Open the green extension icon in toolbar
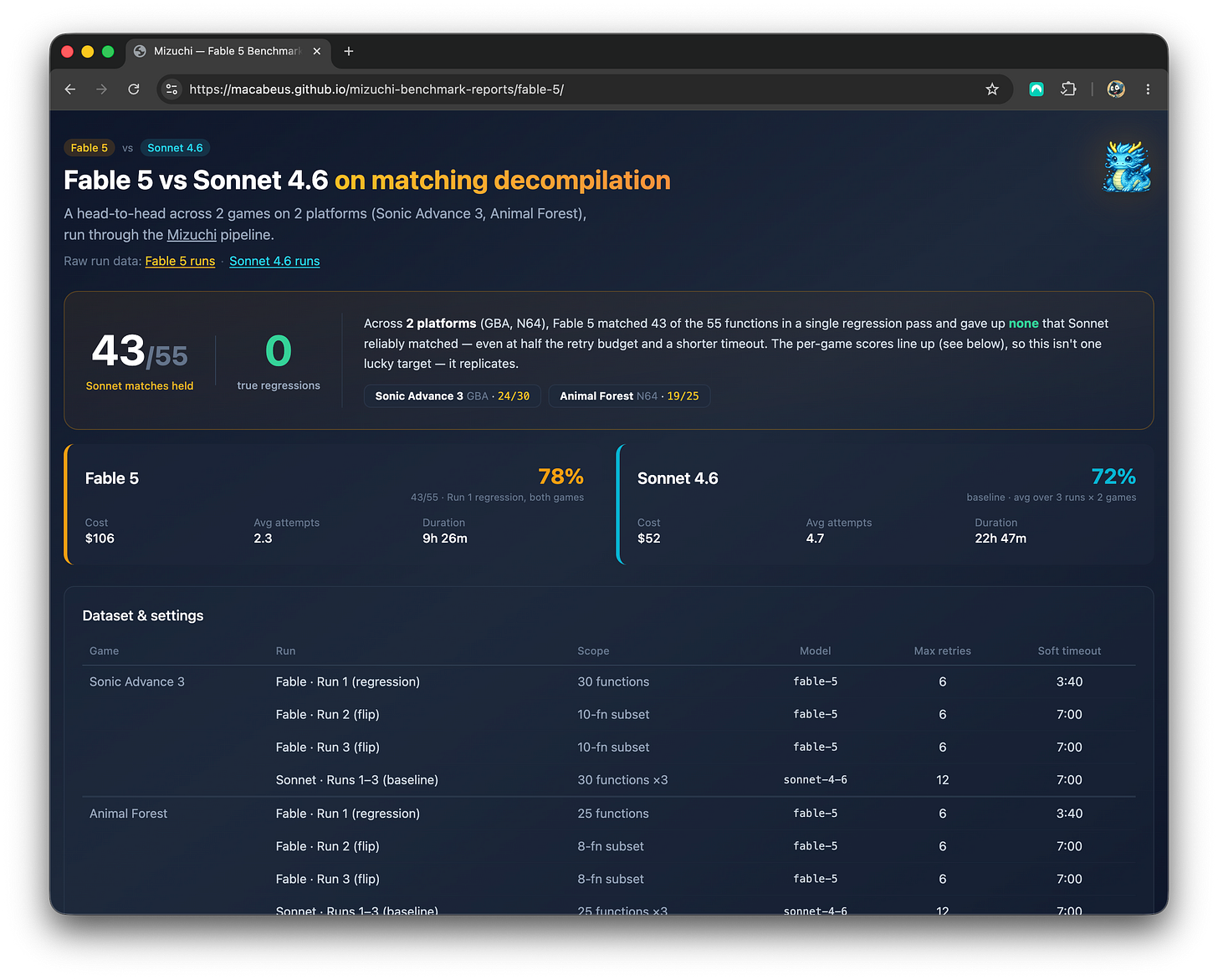Image resolution: width=1218 pixels, height=980 pixels. [1036, 89]
